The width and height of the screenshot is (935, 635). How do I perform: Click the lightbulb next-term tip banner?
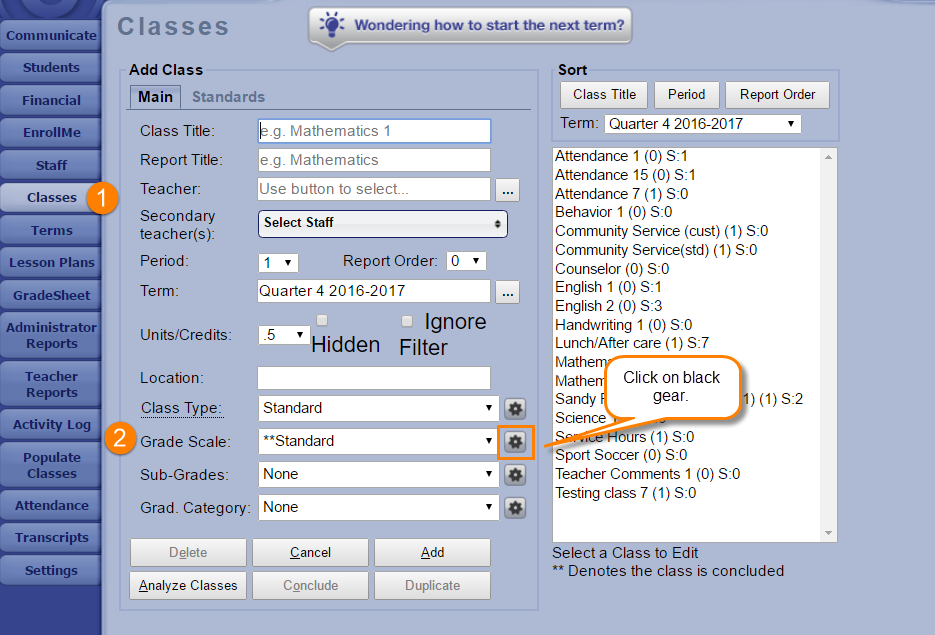470,25
